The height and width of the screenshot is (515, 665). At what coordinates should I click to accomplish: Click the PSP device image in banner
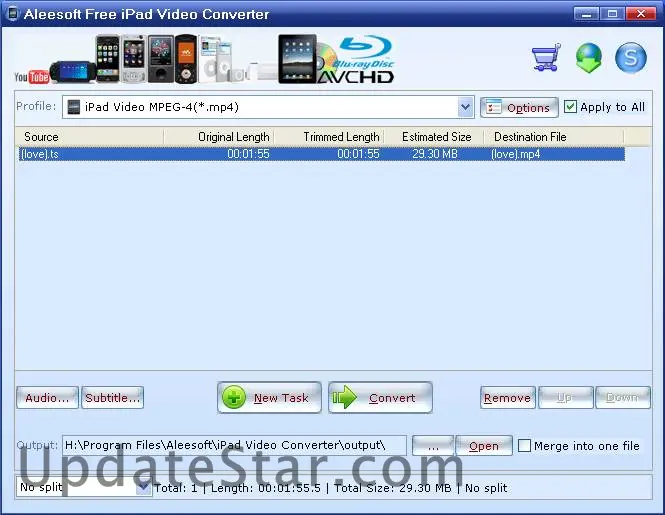pos(73,72)
